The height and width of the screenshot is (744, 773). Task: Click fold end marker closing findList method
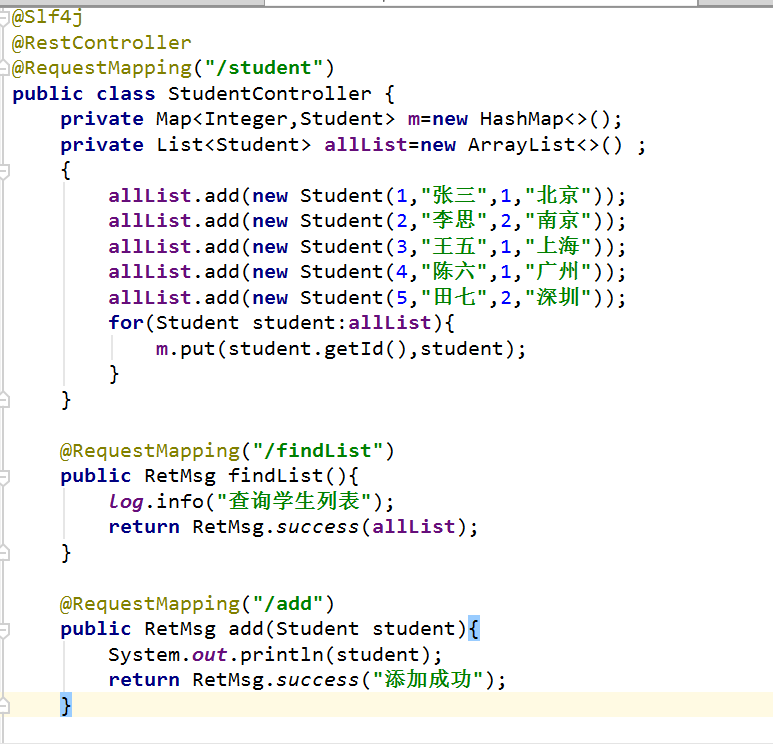click(4, 553)
